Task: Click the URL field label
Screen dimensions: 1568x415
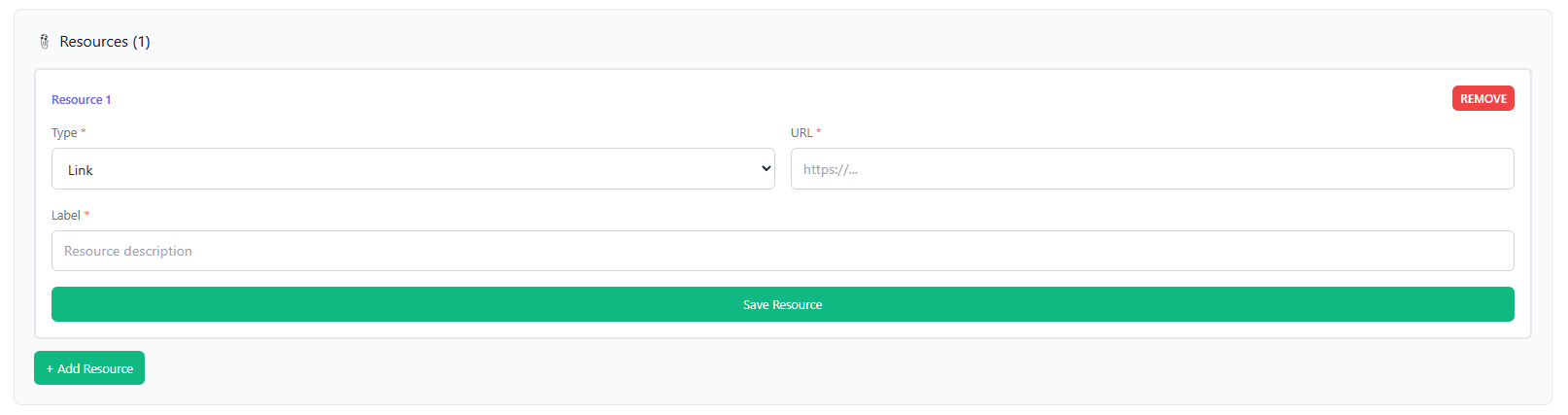Action: 801,133
